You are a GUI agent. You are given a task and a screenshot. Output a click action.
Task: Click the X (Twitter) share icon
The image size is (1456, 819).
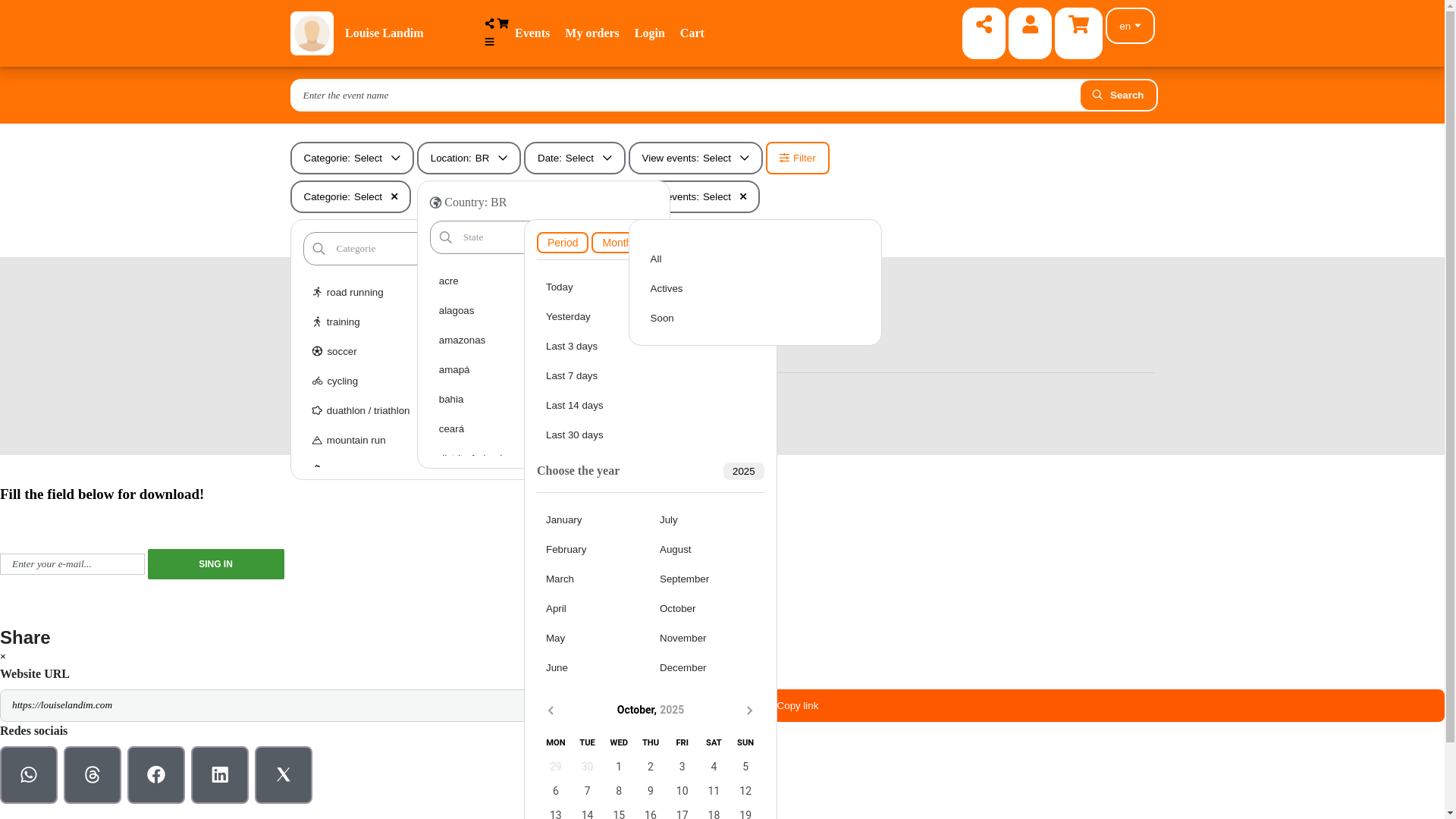click(284, 774)
